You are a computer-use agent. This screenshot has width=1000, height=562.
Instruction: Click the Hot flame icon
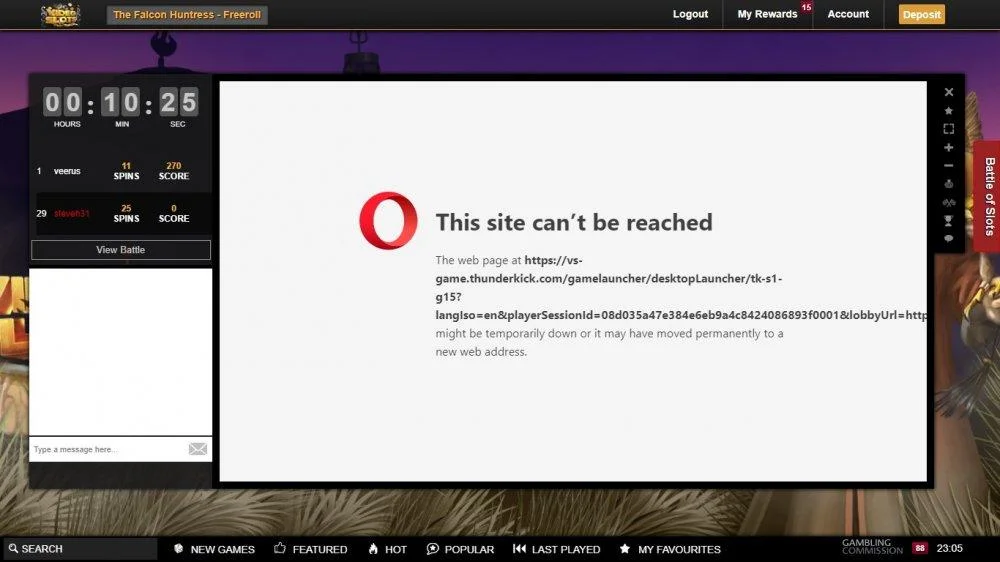pyautogui.click(x=374, y=549)
